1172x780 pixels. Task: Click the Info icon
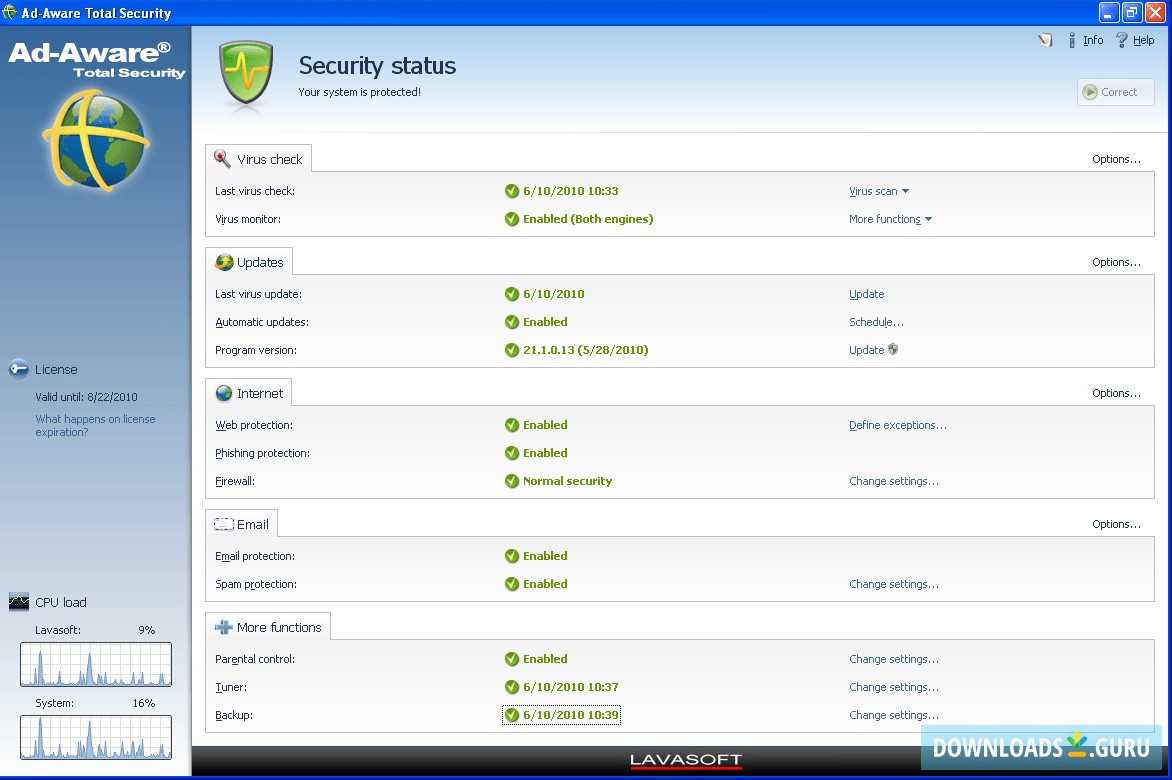1072,40
